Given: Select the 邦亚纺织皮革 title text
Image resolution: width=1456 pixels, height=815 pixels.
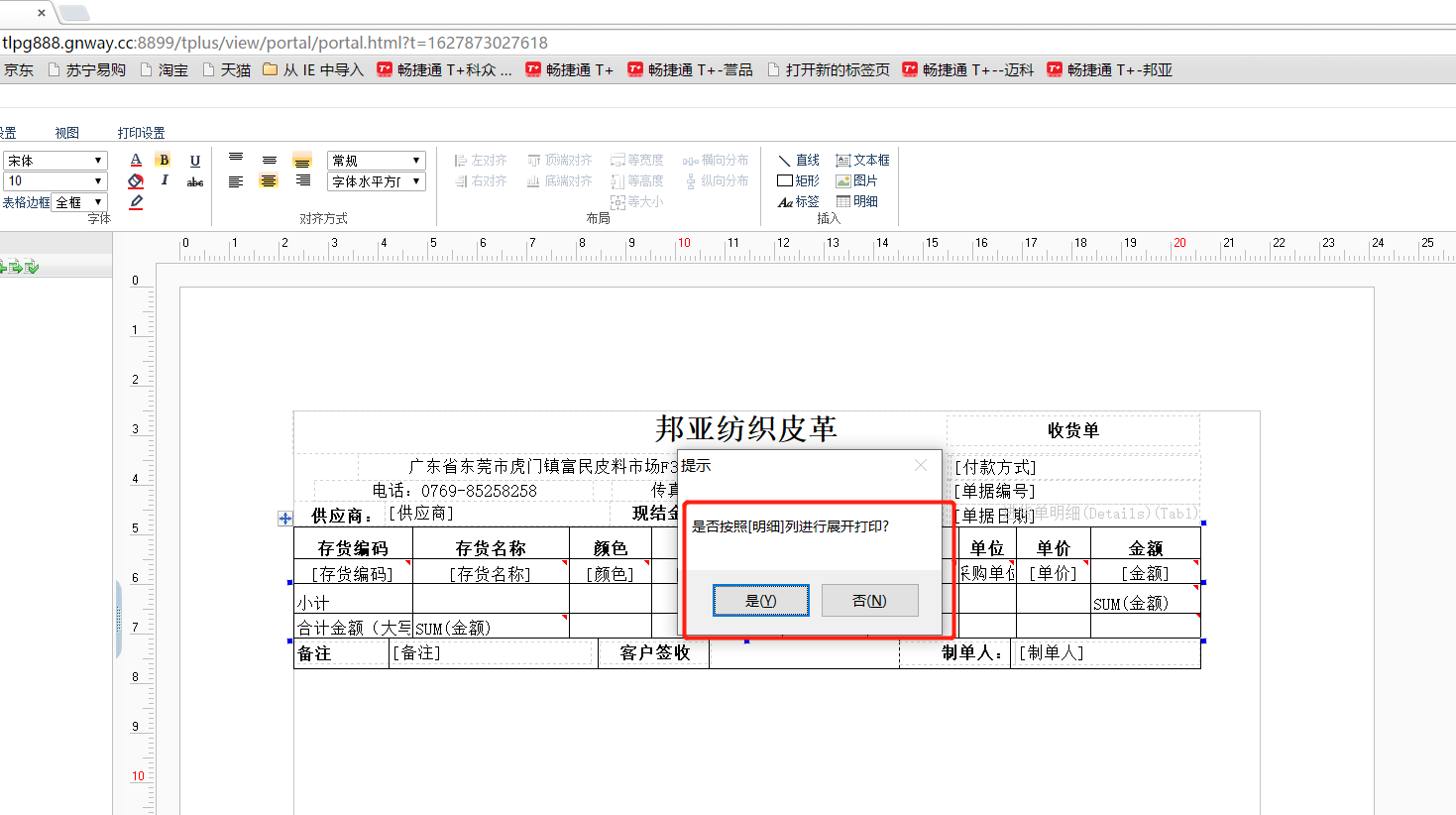Looking at the screenshot, I should pyautogui.click(x=745, y=428).
